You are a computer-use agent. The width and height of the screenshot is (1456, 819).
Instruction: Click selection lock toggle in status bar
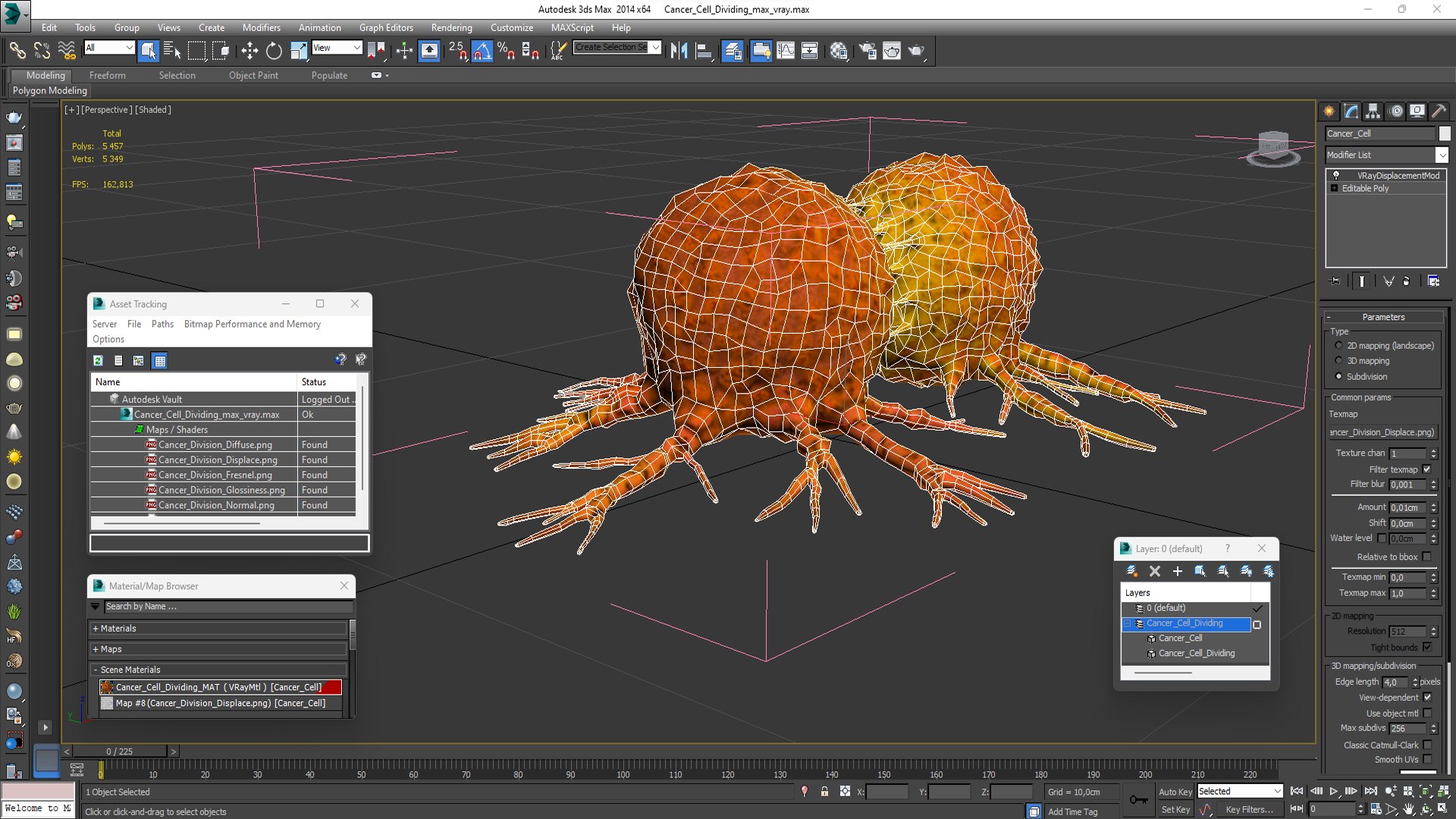(x=824, y=792)
